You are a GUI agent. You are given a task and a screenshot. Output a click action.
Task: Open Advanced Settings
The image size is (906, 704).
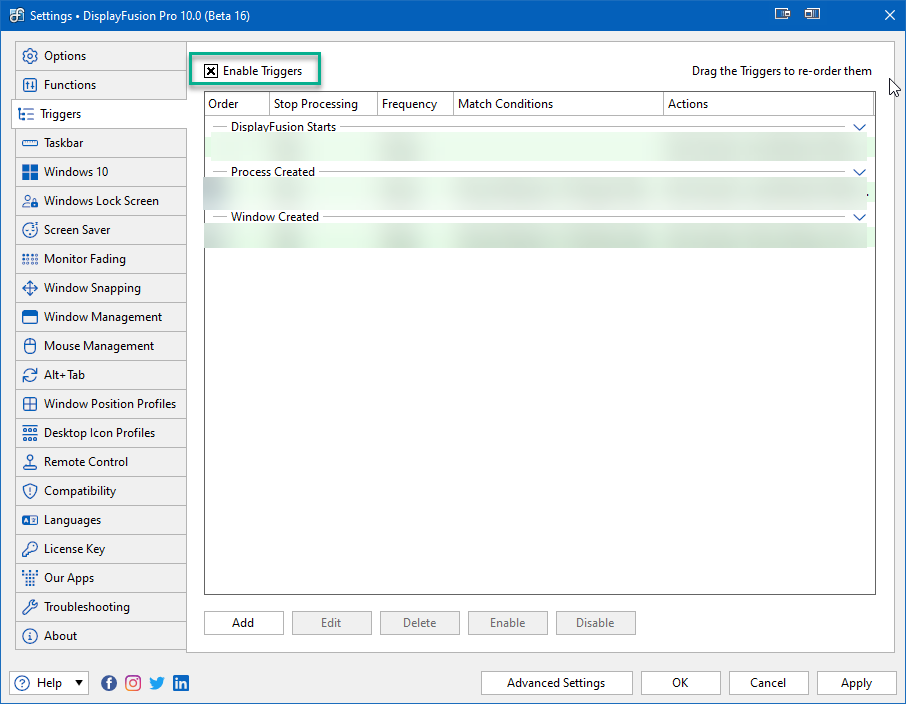pos(556,683)
